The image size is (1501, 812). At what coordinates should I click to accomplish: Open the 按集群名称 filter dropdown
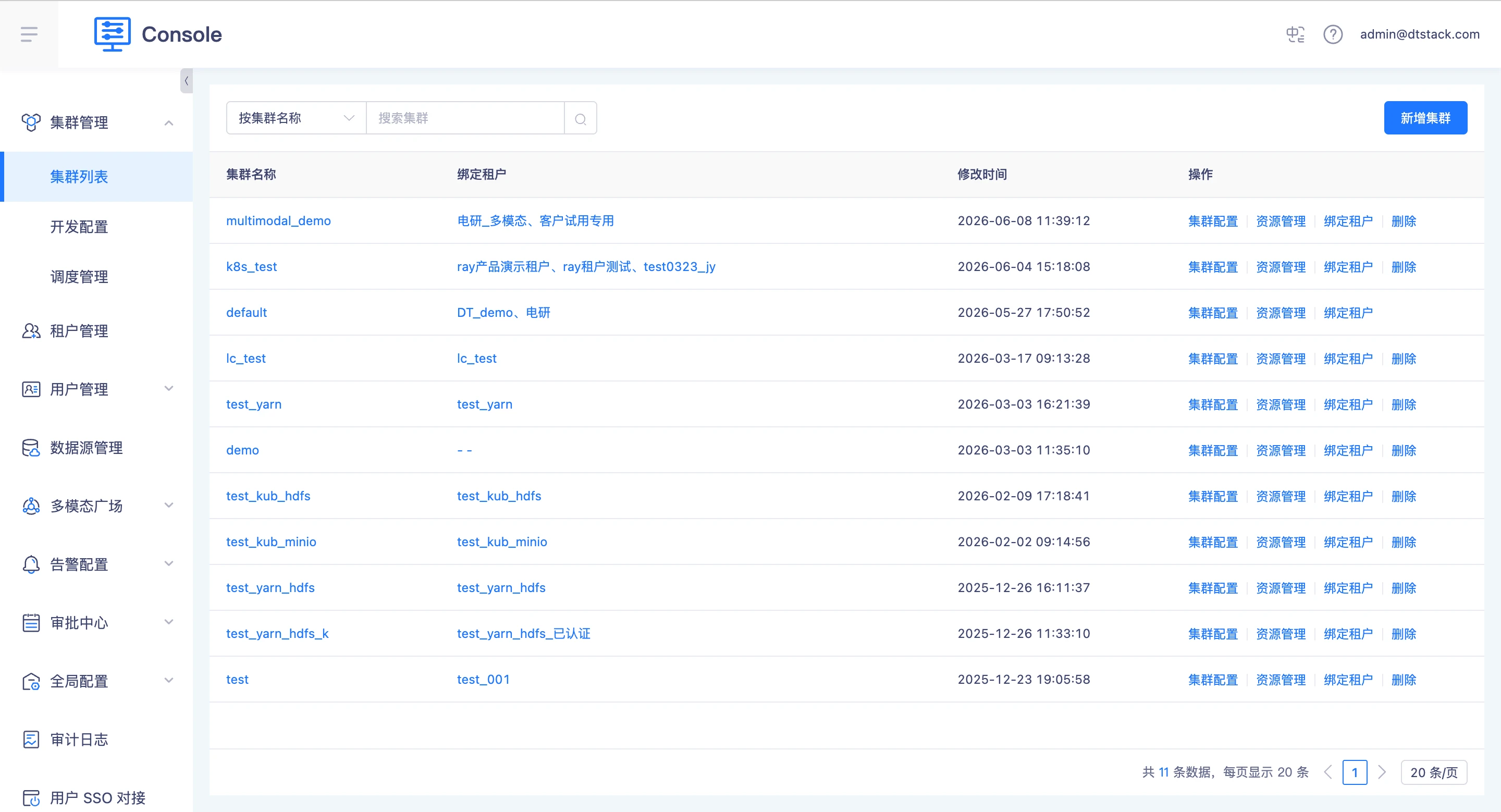click(x=296, y=118)
